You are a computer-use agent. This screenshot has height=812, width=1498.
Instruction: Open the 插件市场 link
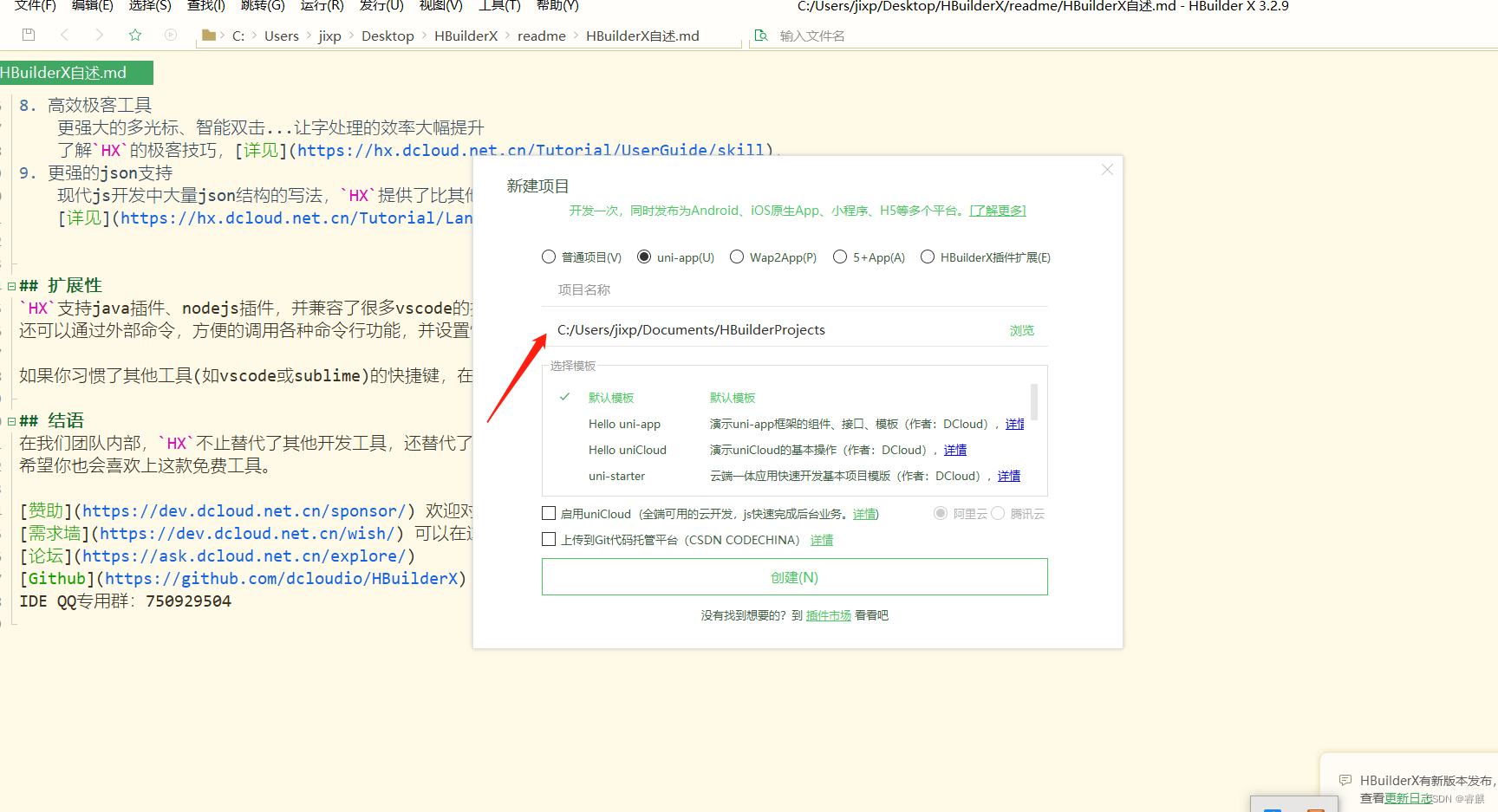point(829,615)
